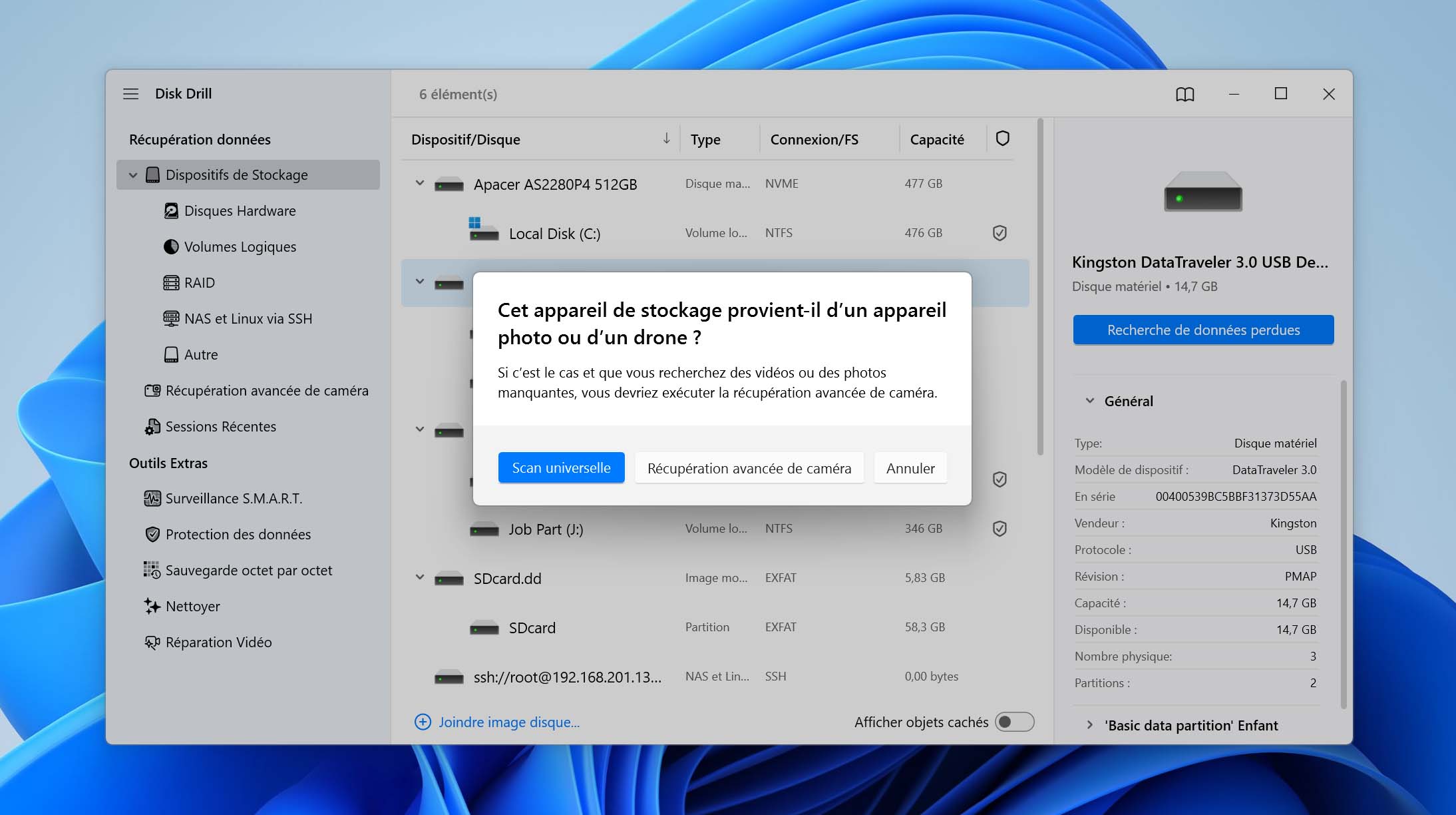Click the ssh://root drive icon
The width and height of the screenshot is (1456, 815).
pos(449,677)
